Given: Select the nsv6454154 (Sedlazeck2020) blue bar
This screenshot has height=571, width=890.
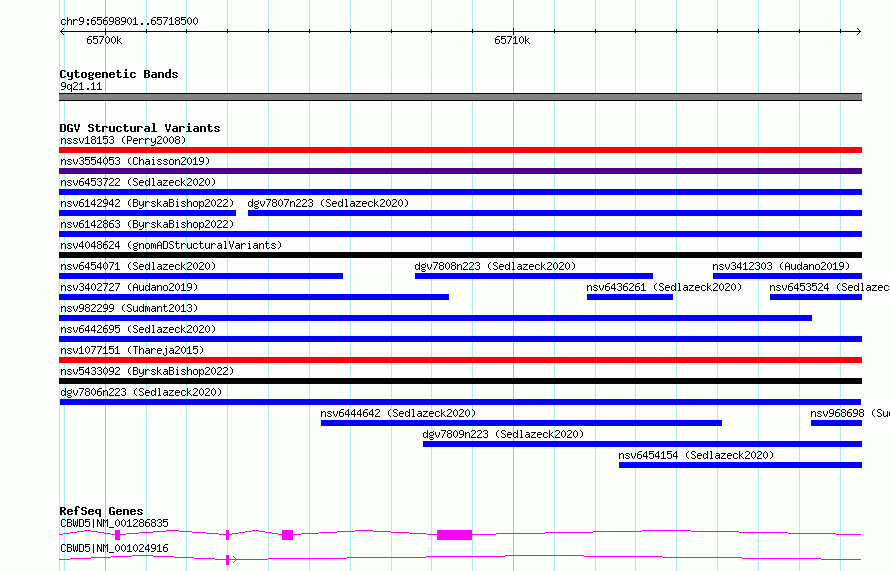Looking at the screenshot, I should click(x=740, y=465).
